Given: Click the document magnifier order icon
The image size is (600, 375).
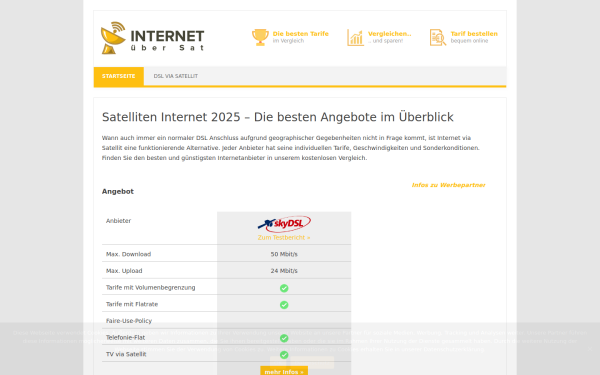Looking at the screenshot, I should tap(438, 38).
